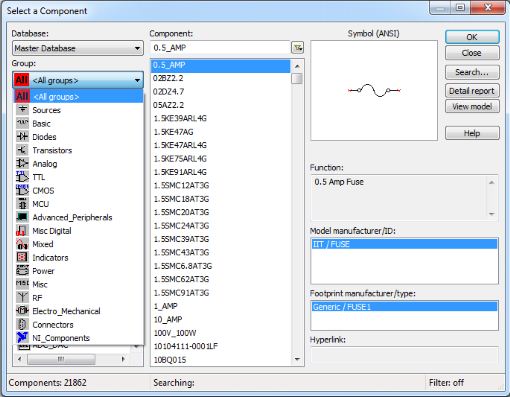Image resolution: width=510 pixels, height=397 pixels.
Task: Click the fuse symbol preview
Action: (x=374, y=90)
